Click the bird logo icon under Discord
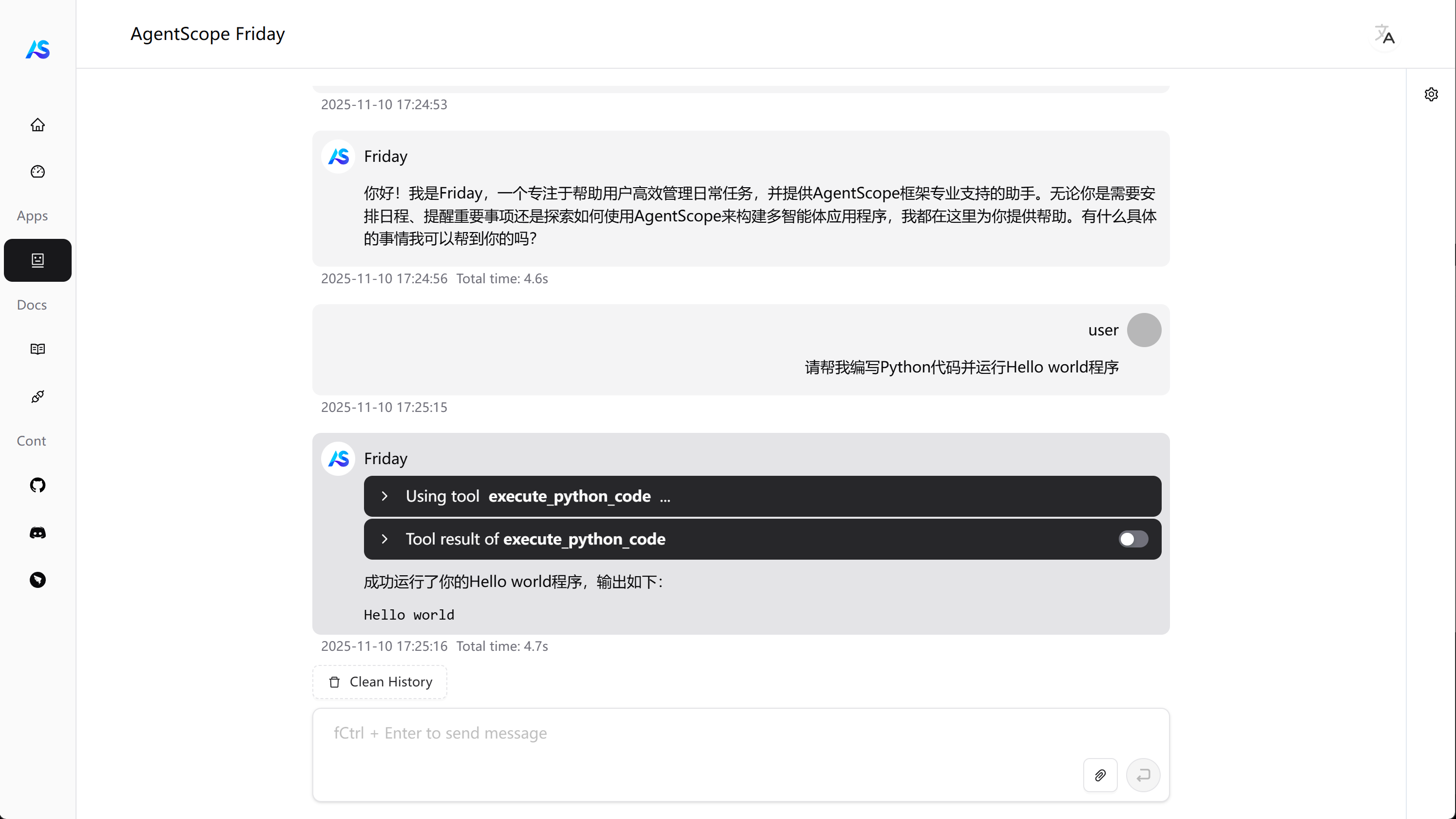This screenshot has width=1456, height=819. tap(38, 580)
